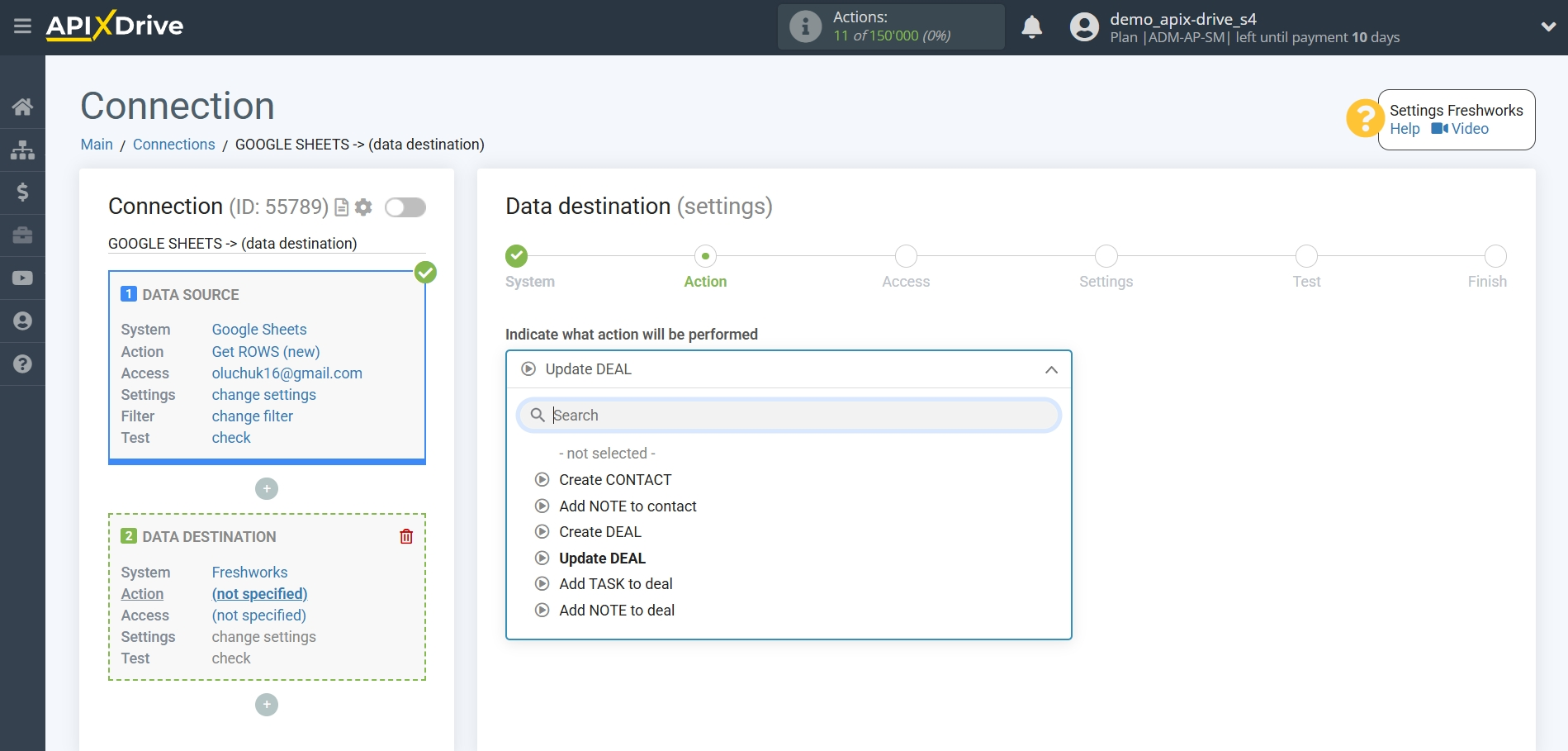The width and height of the screenshot is (1568, 751).
Task: Open the billing dollar sidebar icon
Action: (22, 193)
